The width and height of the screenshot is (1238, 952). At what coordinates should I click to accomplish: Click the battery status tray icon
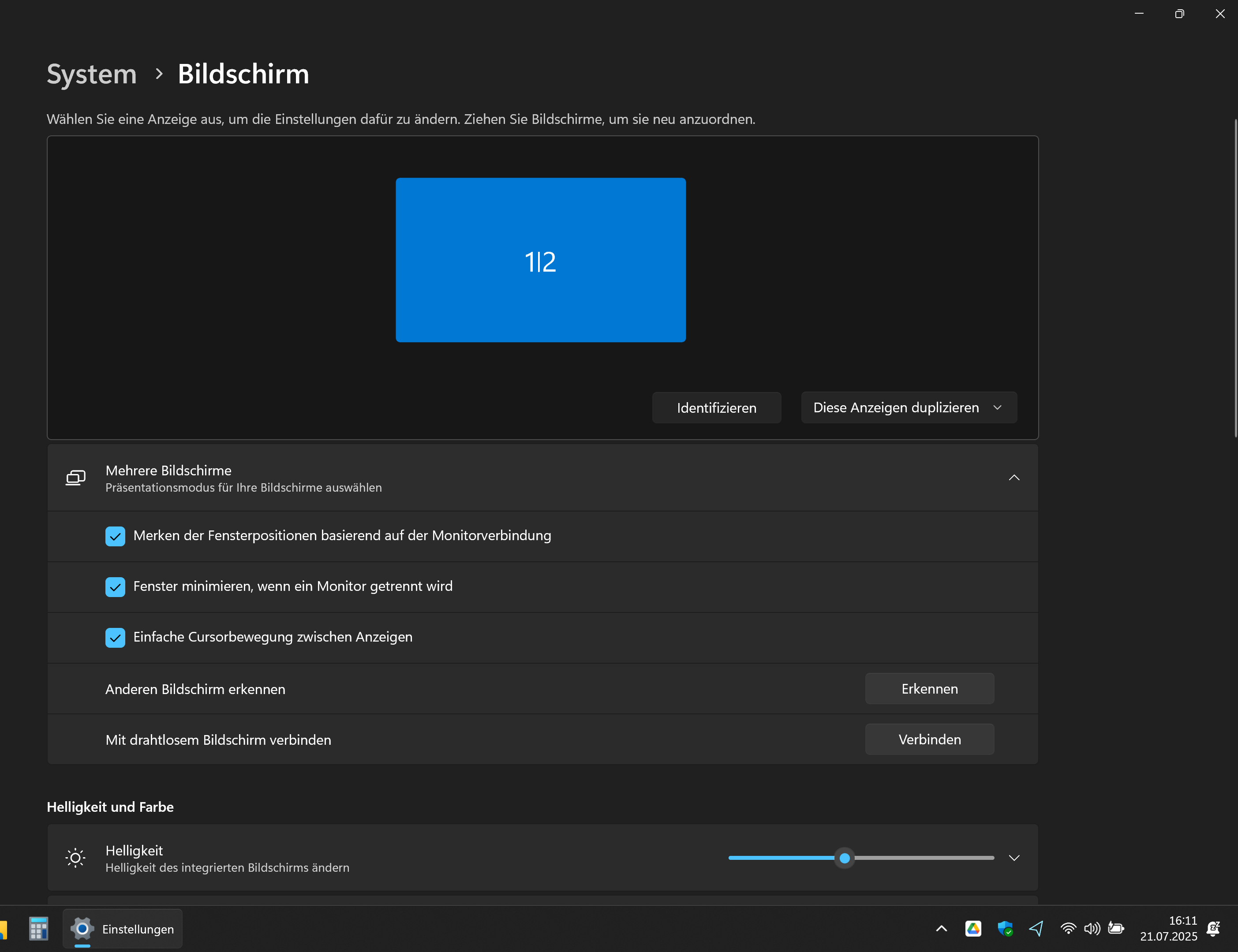[1116, 929]
